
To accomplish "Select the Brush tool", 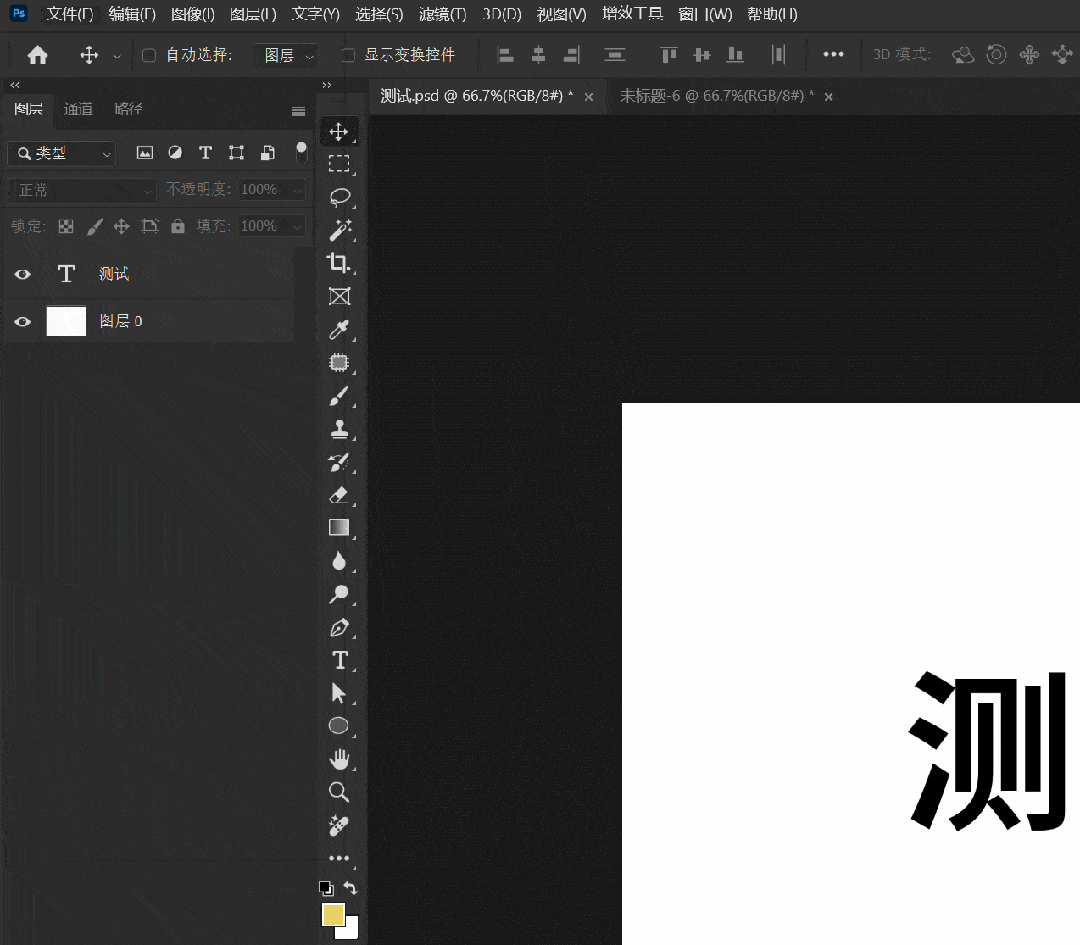I will click(x=339, y=396).
